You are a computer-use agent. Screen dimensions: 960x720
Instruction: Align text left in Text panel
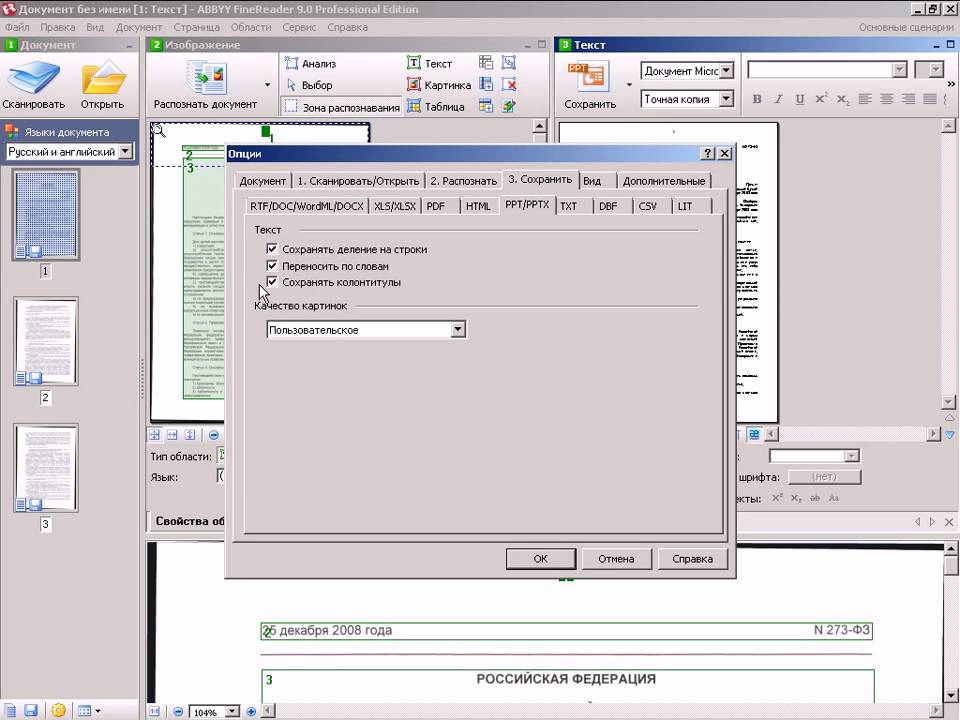864,99
